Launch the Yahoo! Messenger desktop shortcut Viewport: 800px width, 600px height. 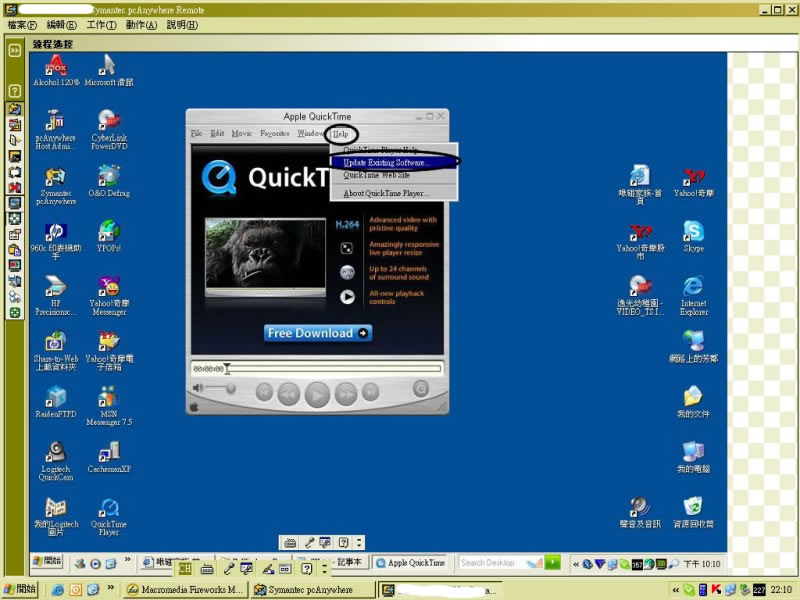pos(109,295)
